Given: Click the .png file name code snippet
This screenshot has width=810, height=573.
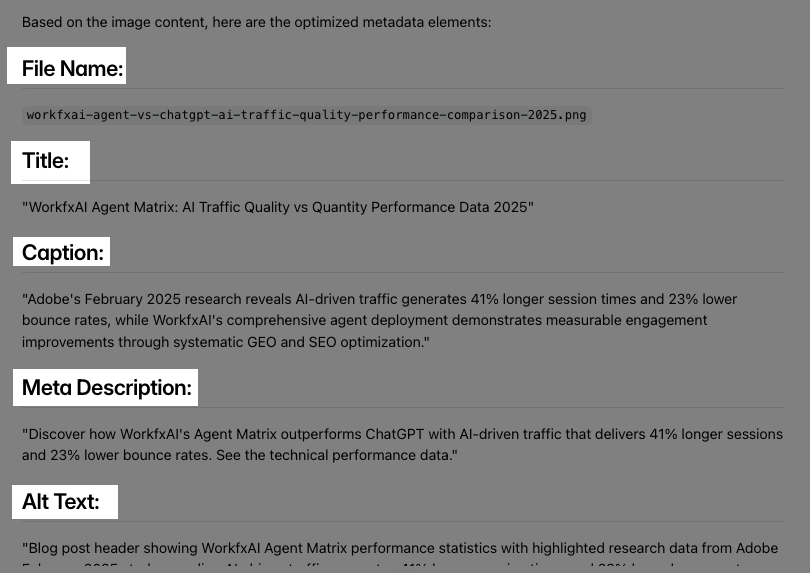Looking at the screenshot, I should [x=306, y=115].
